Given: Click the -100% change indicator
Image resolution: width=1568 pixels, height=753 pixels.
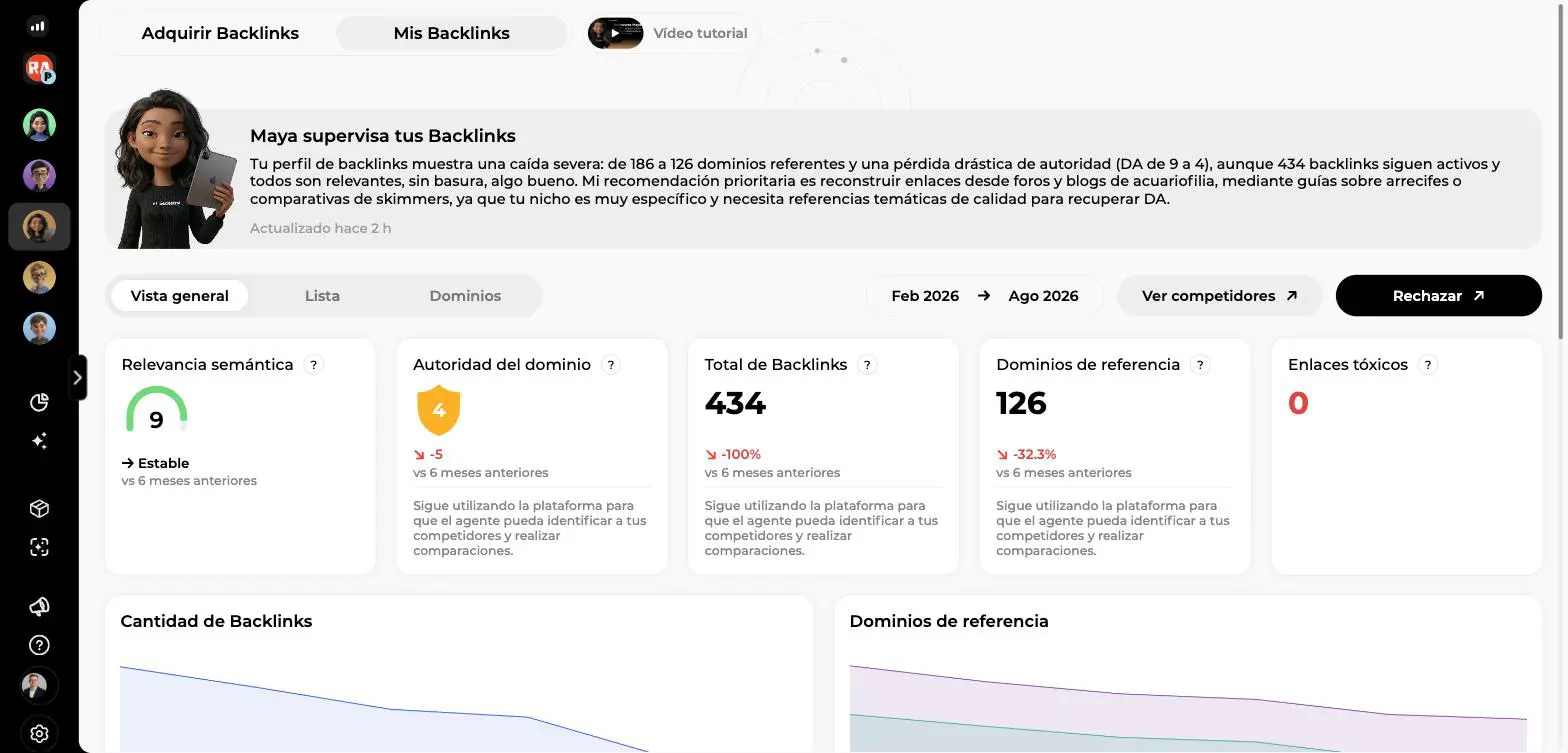Looking at the screenshot, I should point(733,454).
